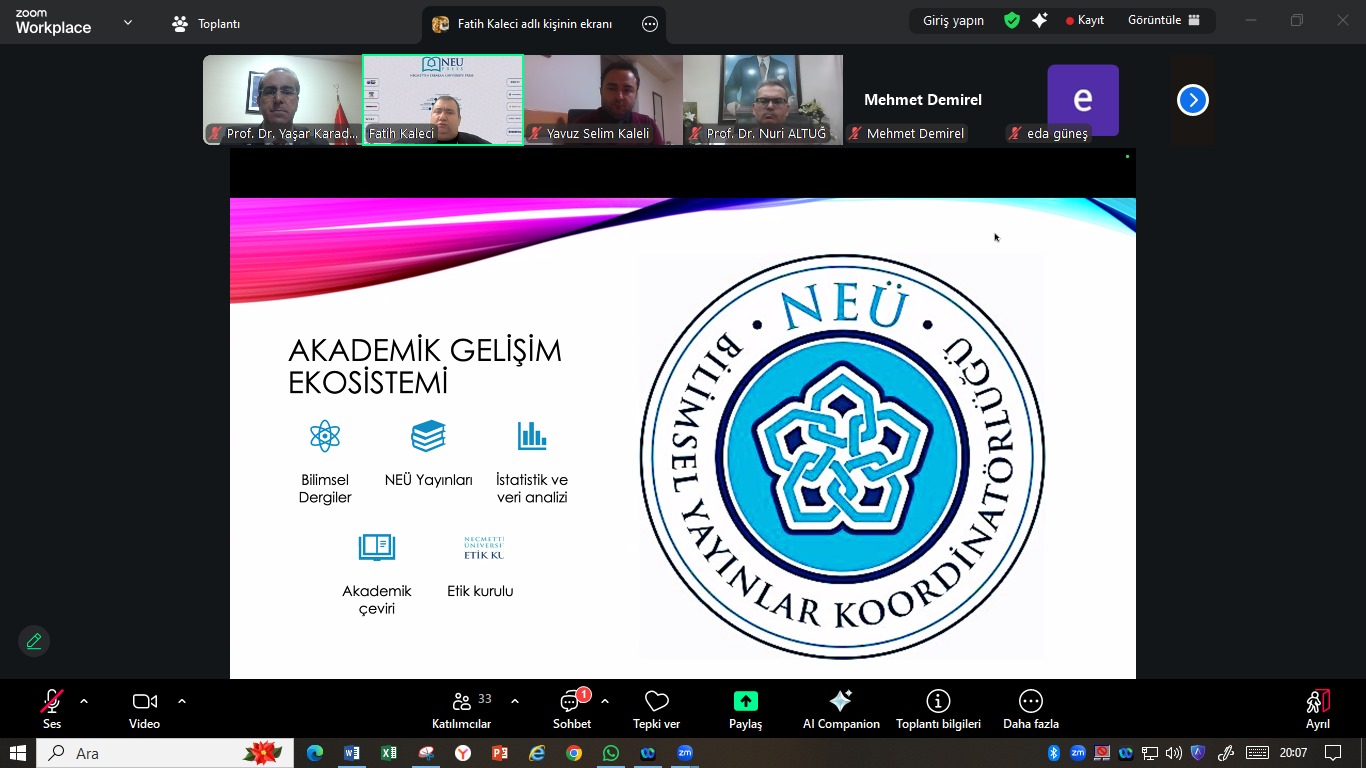Expand audio options arrow beside Ses

[84, 701]
